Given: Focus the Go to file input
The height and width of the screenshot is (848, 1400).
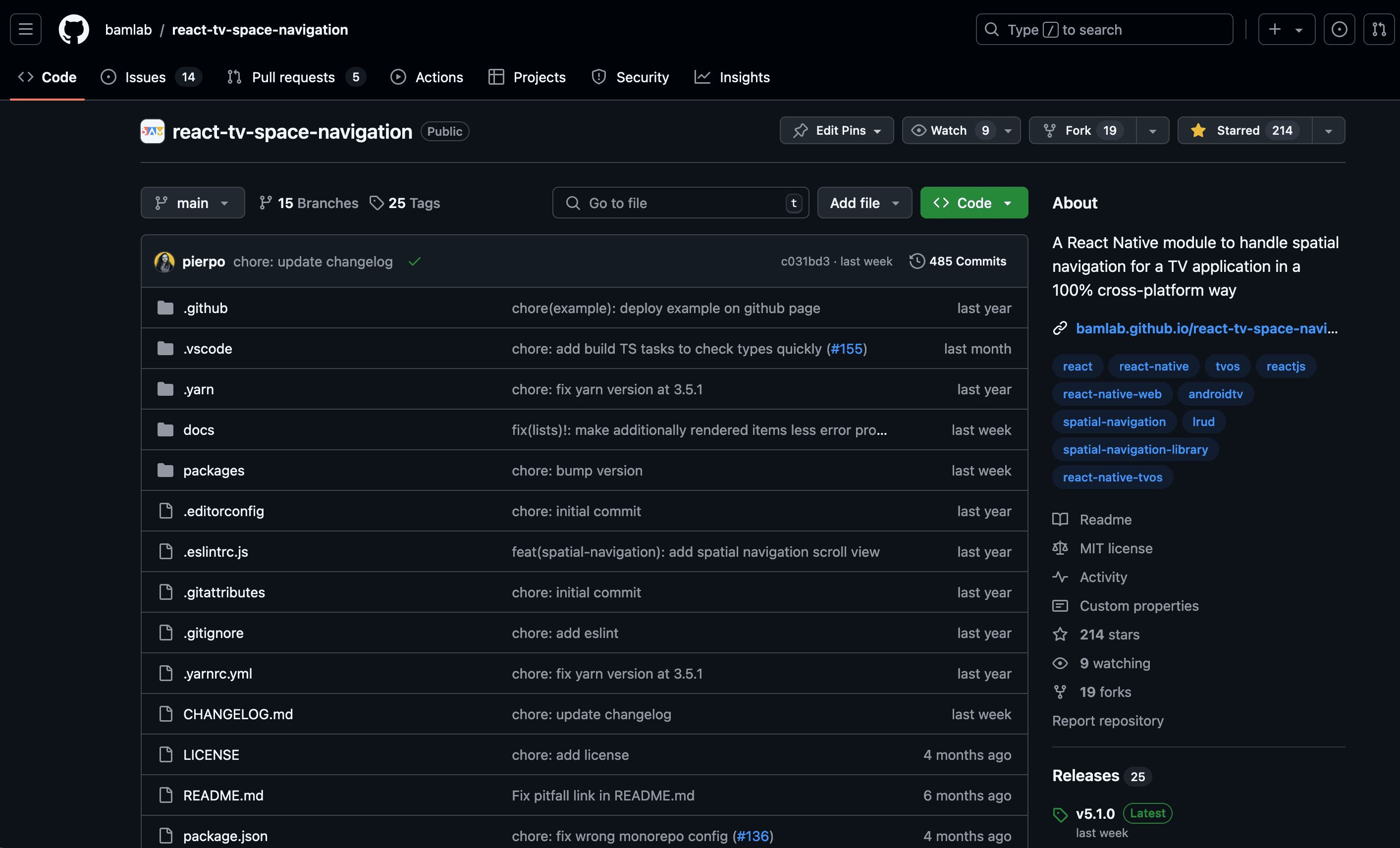Looking at the screenshot, I should [x=681, y=203].
